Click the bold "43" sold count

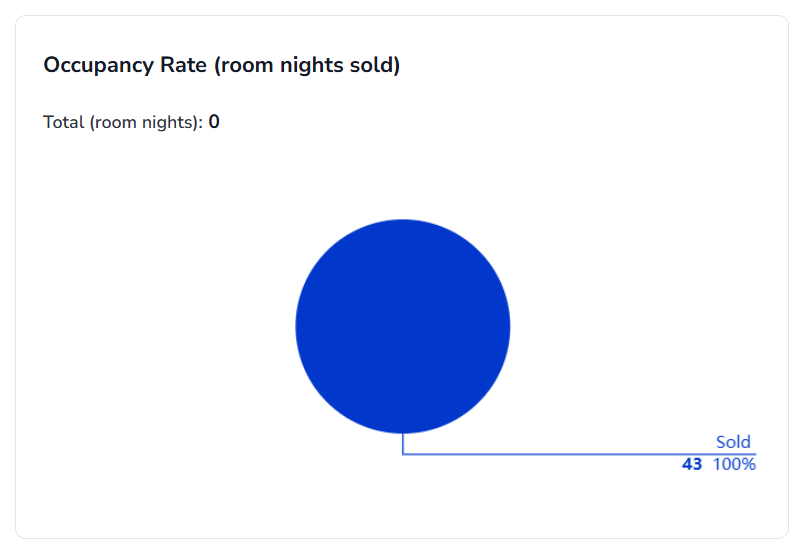[x=691, y=464]
